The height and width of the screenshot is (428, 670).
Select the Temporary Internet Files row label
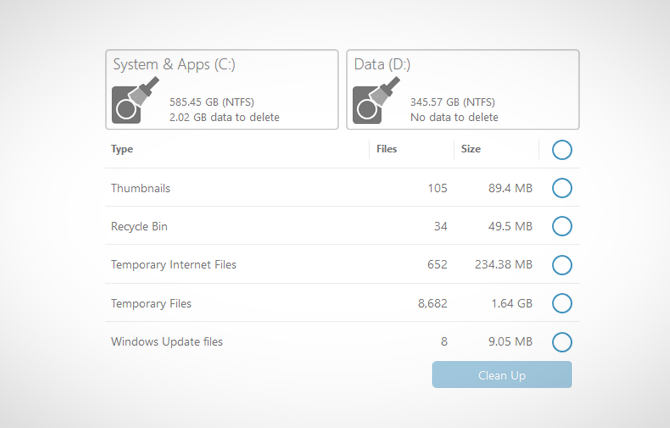(173, 265)
